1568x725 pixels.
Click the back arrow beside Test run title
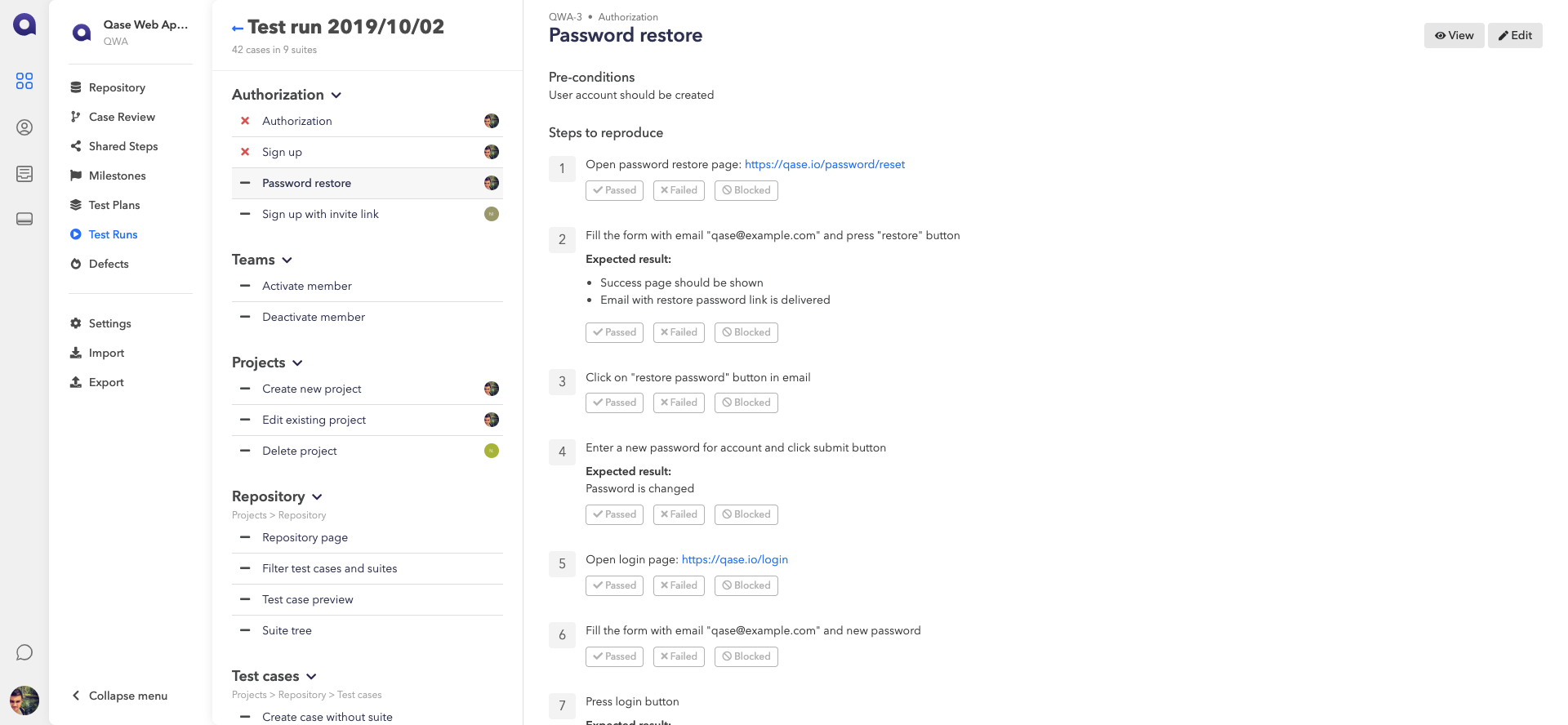coord(238,29)
